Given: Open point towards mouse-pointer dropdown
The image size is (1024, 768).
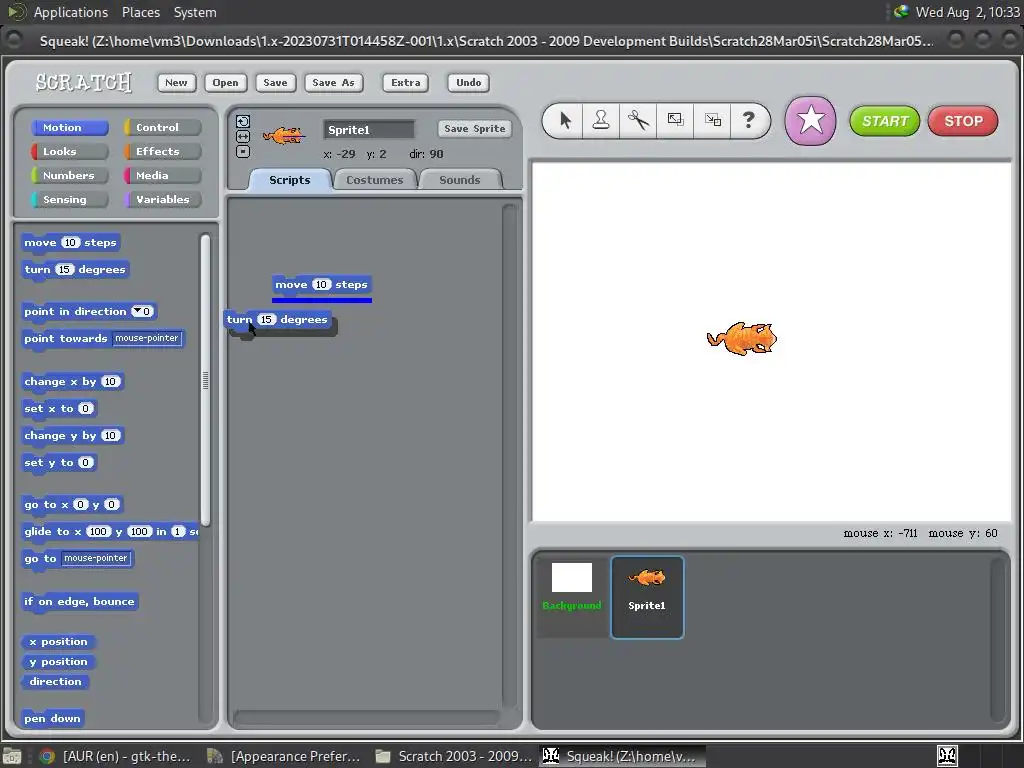Looking at the screenshot, I should (147, 338).
